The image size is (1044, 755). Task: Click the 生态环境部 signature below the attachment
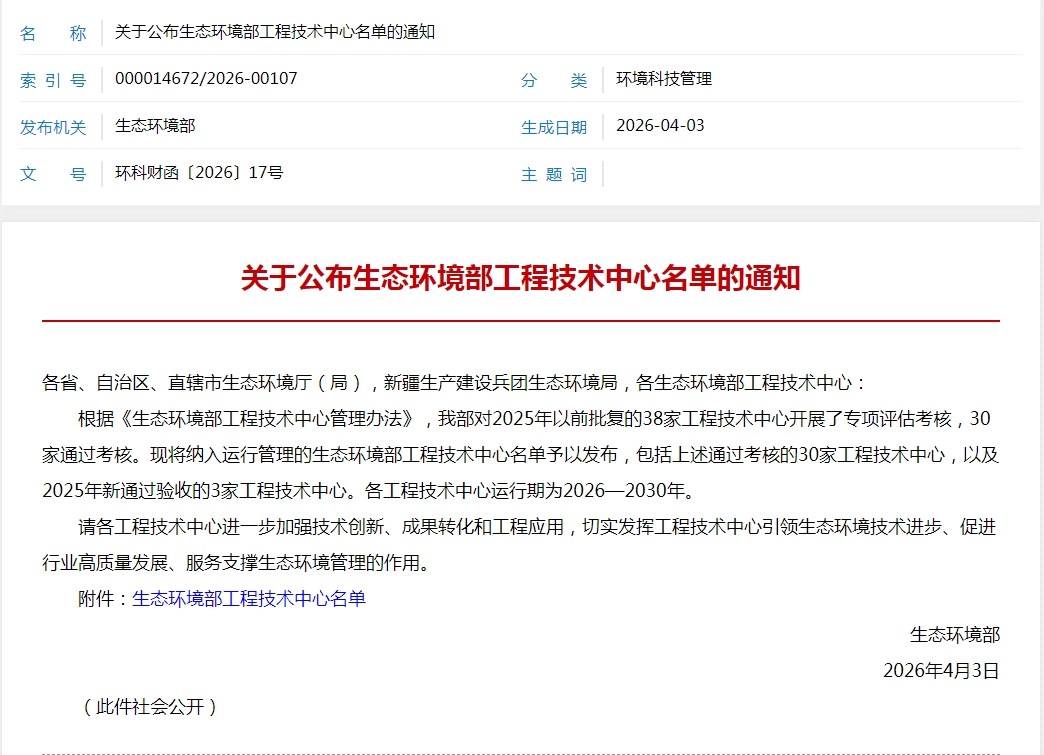point(954,634)
